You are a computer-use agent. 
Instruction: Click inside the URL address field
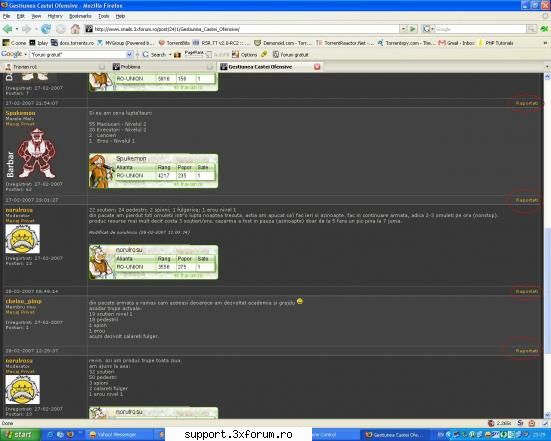pos(246,29)
